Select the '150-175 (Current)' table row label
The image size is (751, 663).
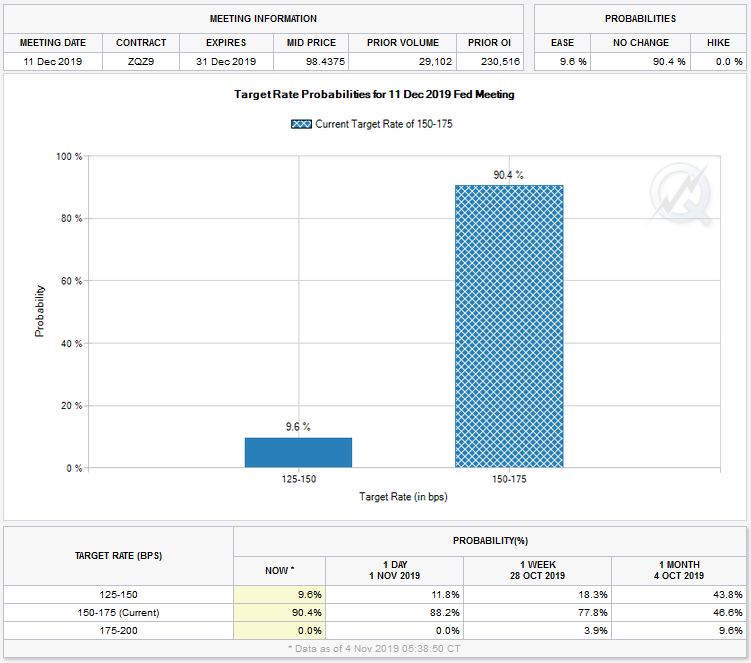[118, 612]
